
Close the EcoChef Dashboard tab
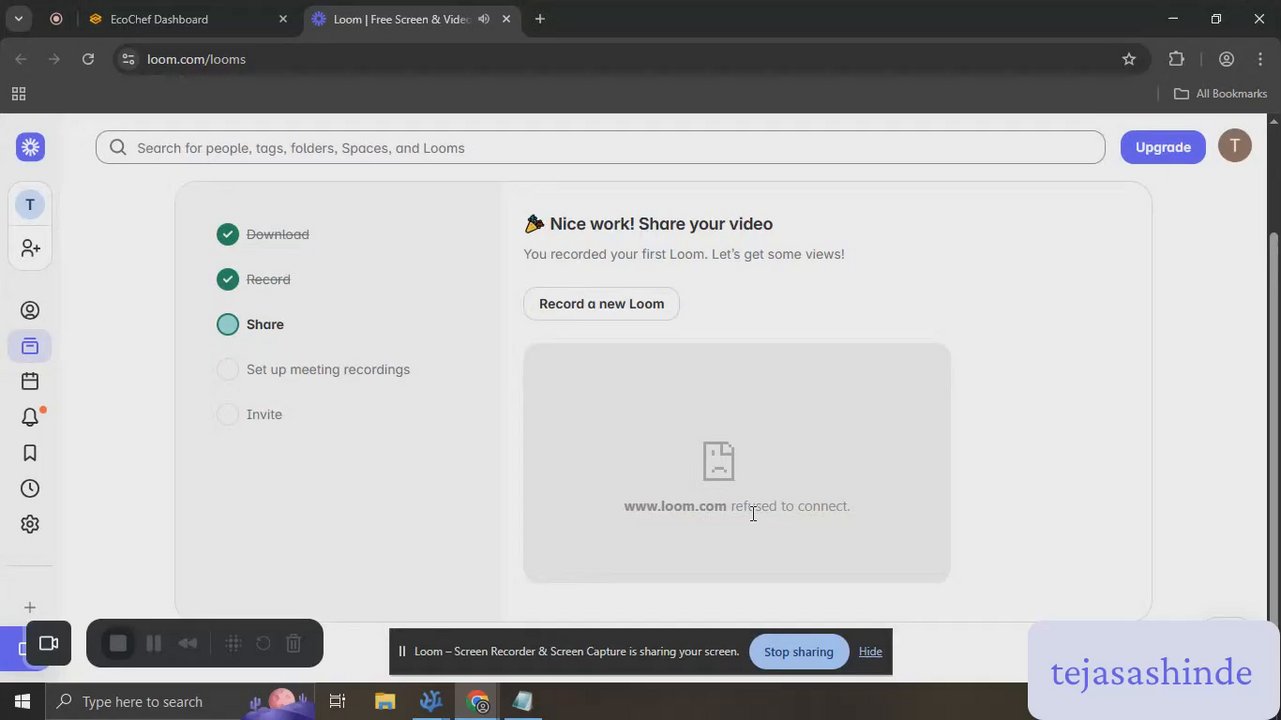tap(283, 19)
